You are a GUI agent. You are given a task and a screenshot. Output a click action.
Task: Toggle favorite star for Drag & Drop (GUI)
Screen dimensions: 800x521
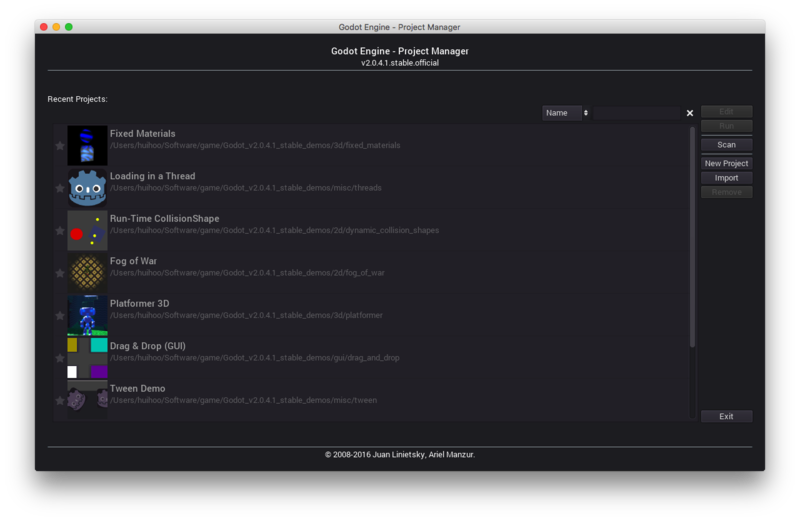point(60,358)
